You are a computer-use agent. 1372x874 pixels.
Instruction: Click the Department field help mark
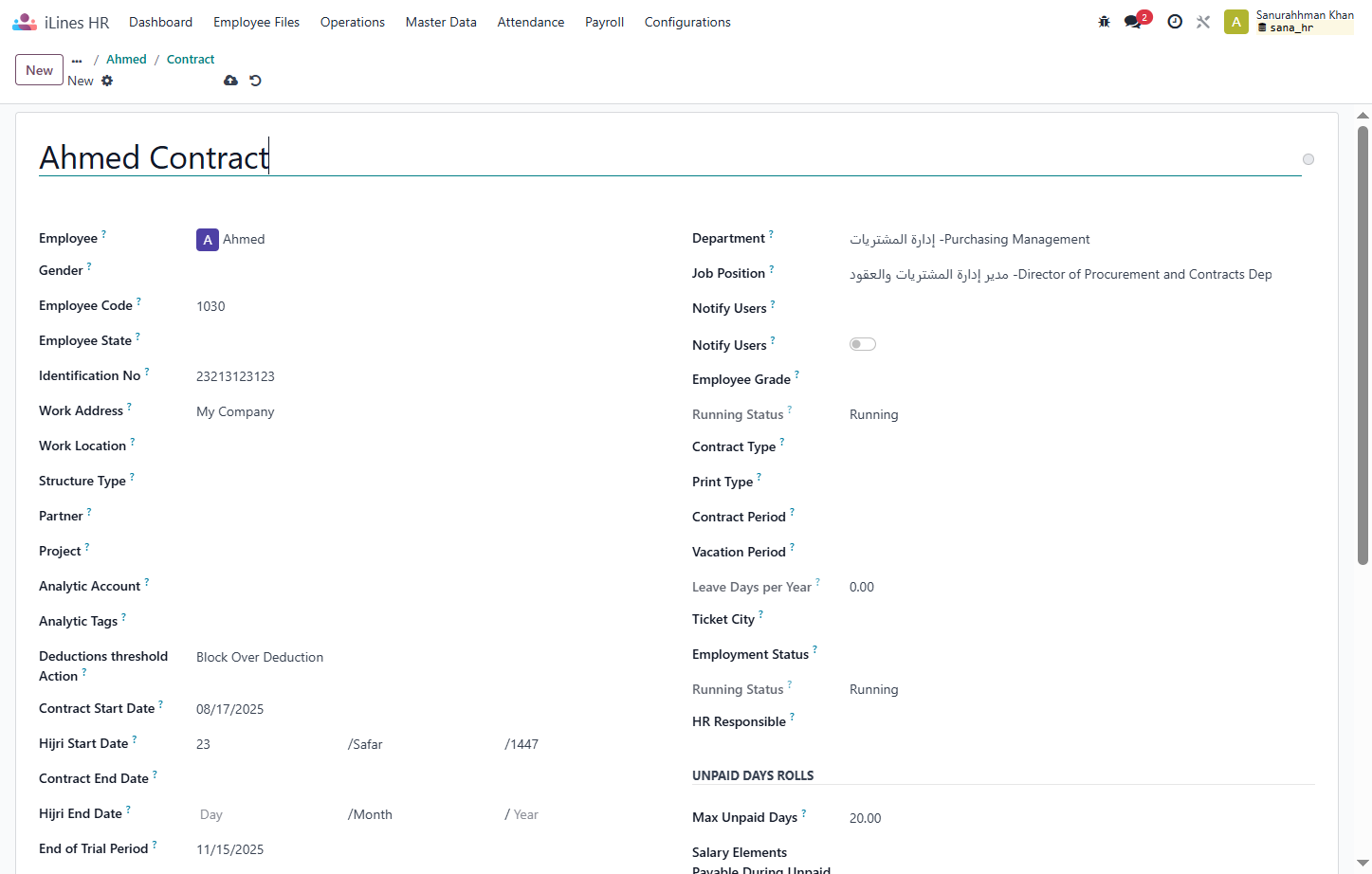771,233
